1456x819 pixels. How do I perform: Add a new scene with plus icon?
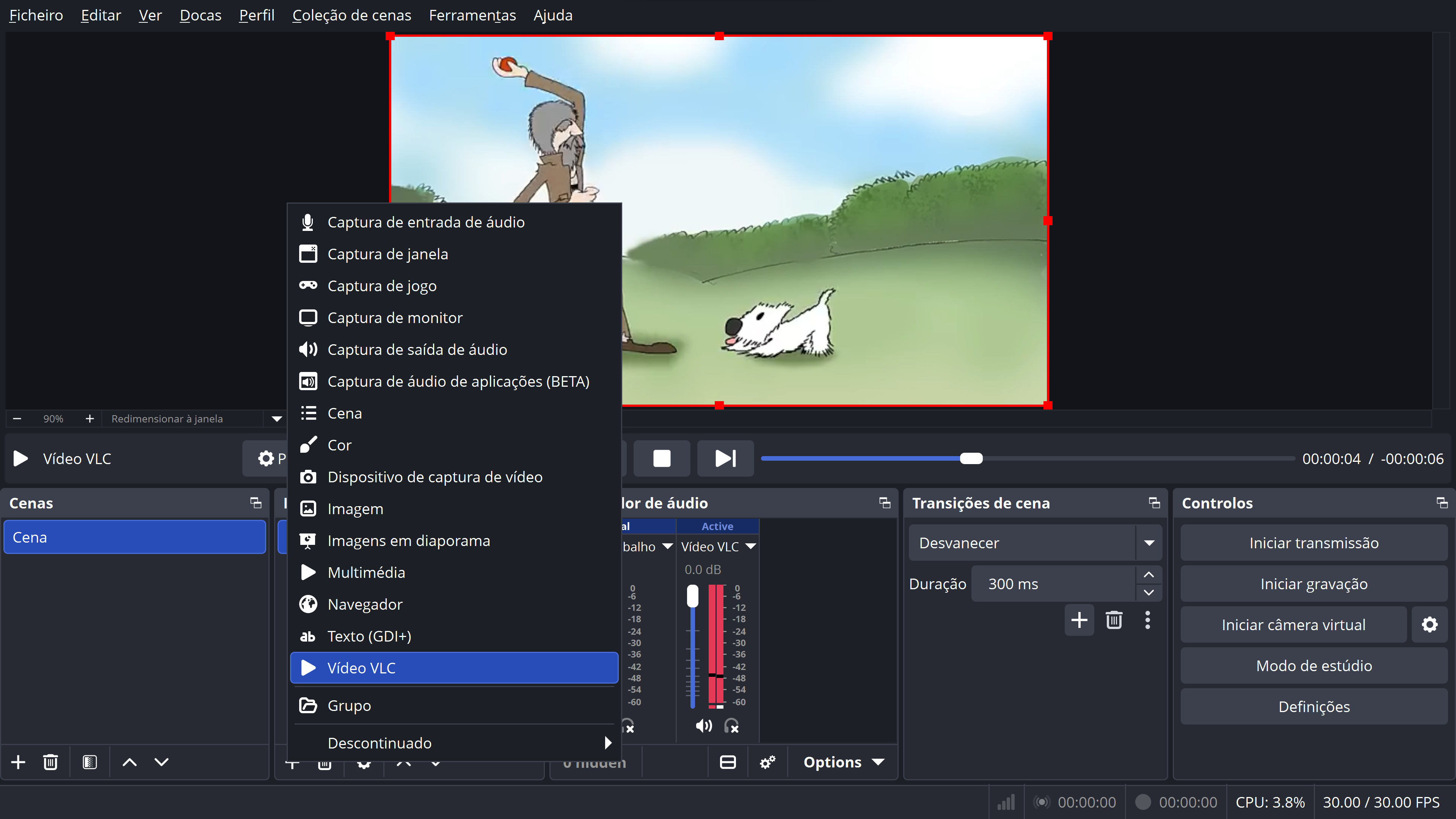[x=18, y=763]
